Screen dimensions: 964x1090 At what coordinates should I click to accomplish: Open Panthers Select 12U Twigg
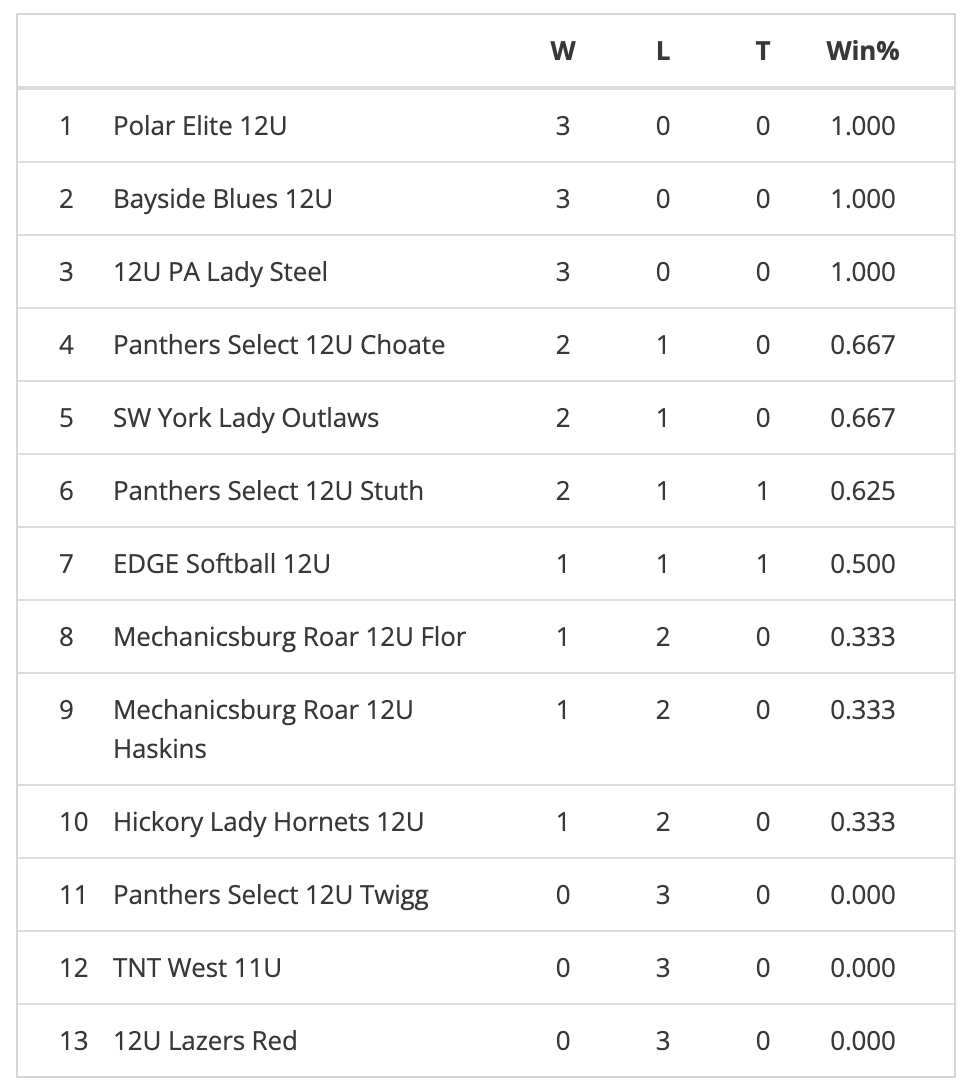click(x=271, y=895)
